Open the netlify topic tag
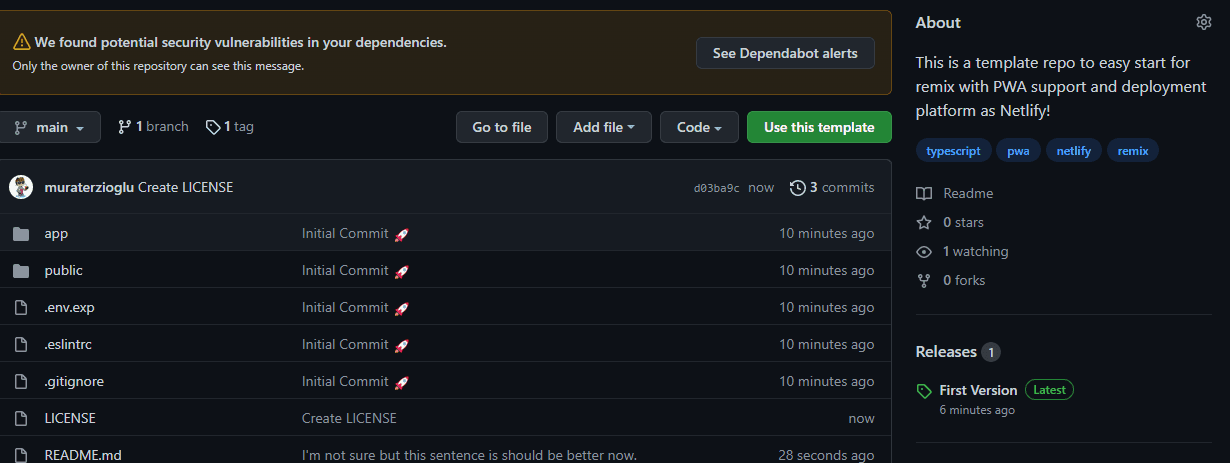Screen dimensions: 1230x463 pos(1074,151)
